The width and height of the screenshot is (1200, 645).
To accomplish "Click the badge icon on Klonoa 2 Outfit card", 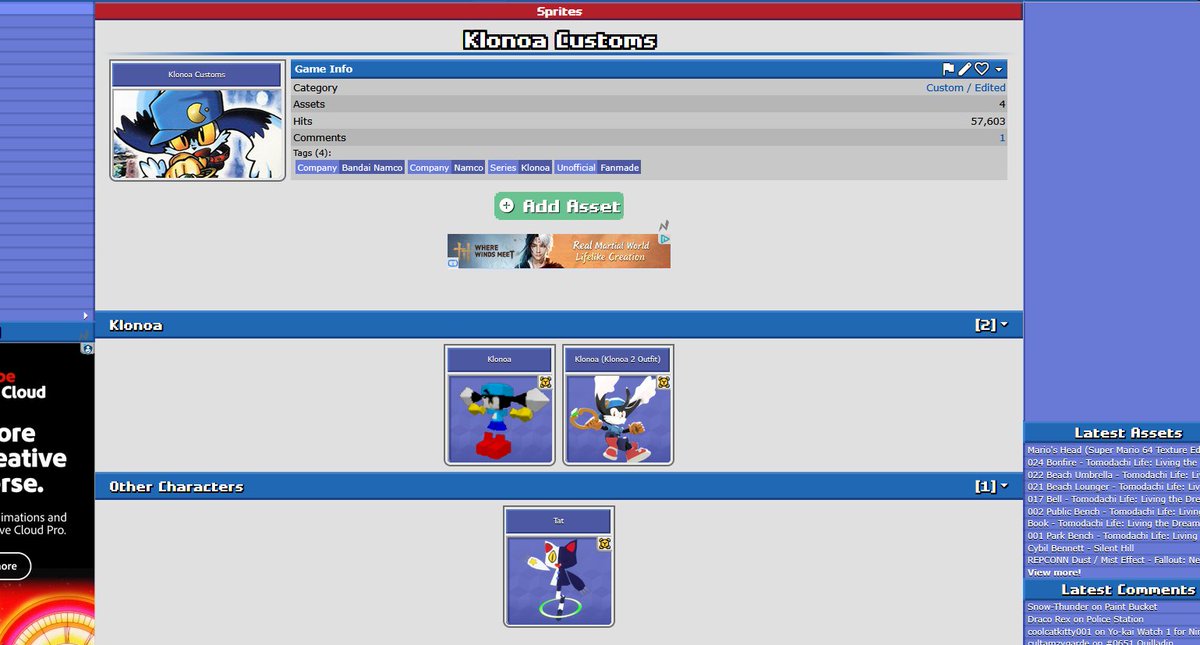I will click(663, 383).
